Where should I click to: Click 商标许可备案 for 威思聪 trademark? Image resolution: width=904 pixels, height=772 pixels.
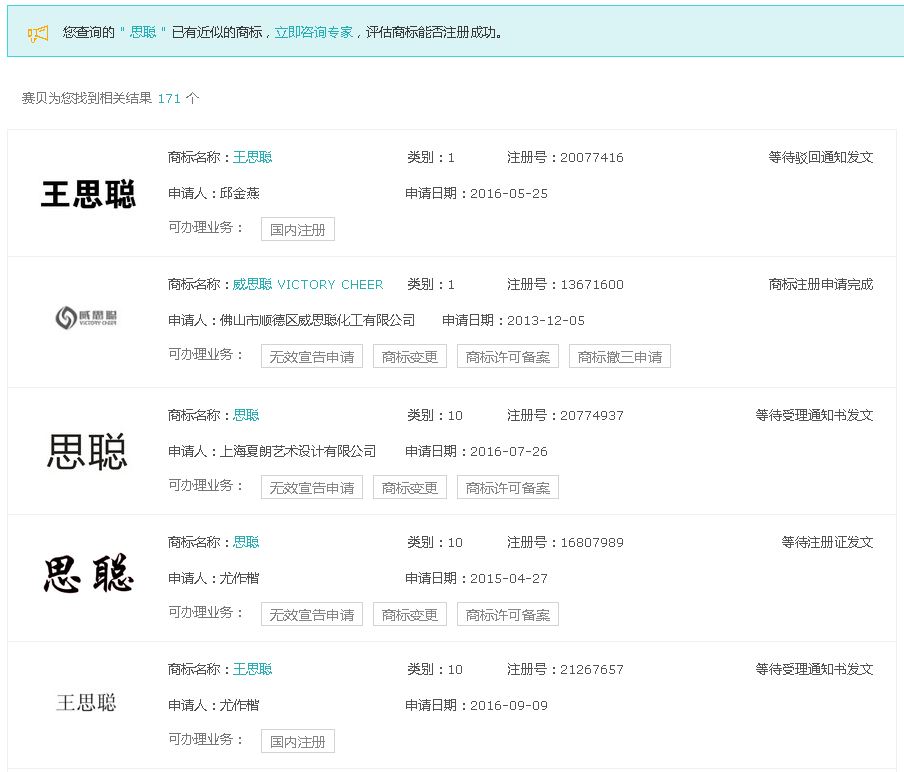[508, 356]
